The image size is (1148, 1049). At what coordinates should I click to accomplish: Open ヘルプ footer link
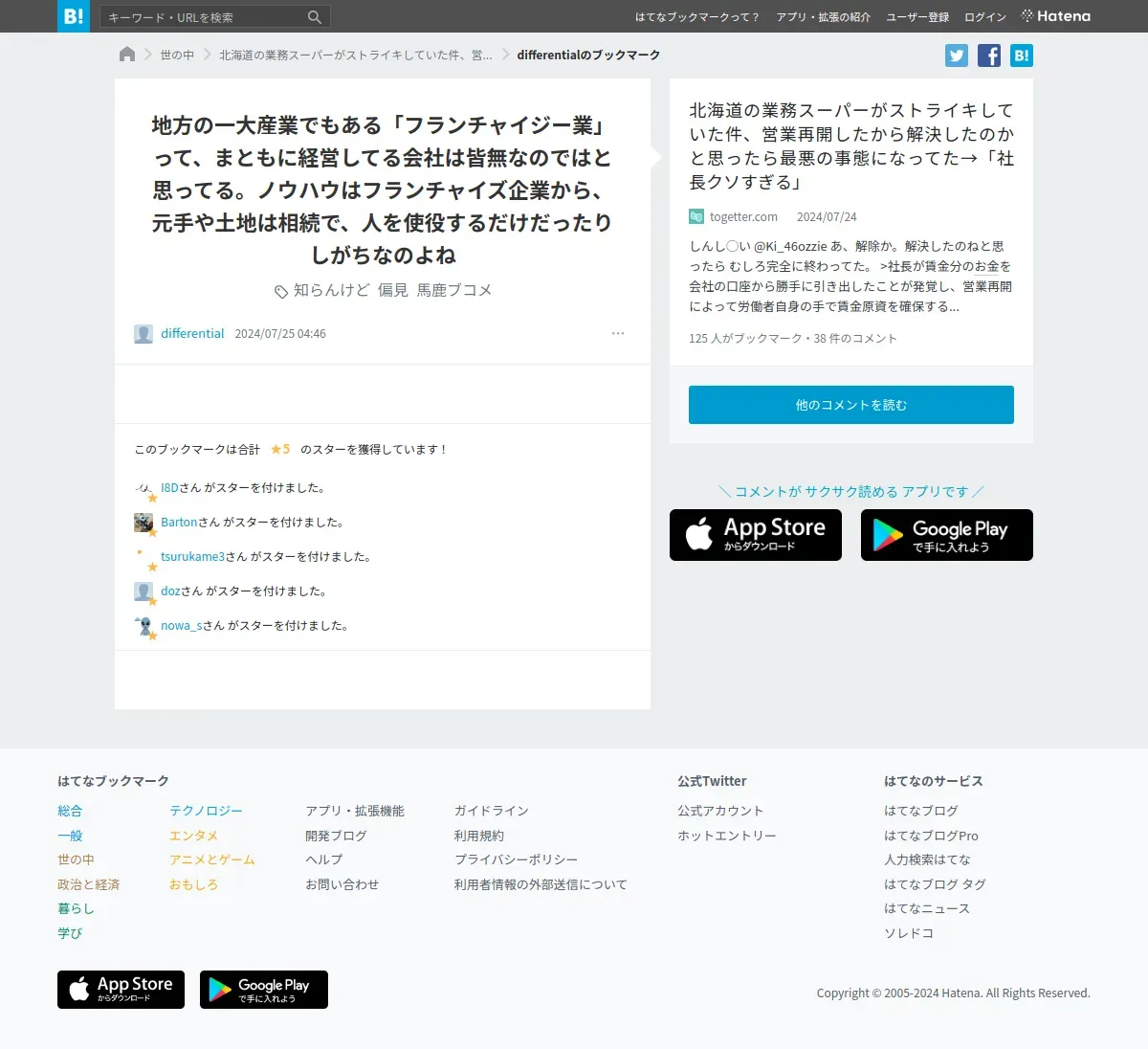click(323, 859)
